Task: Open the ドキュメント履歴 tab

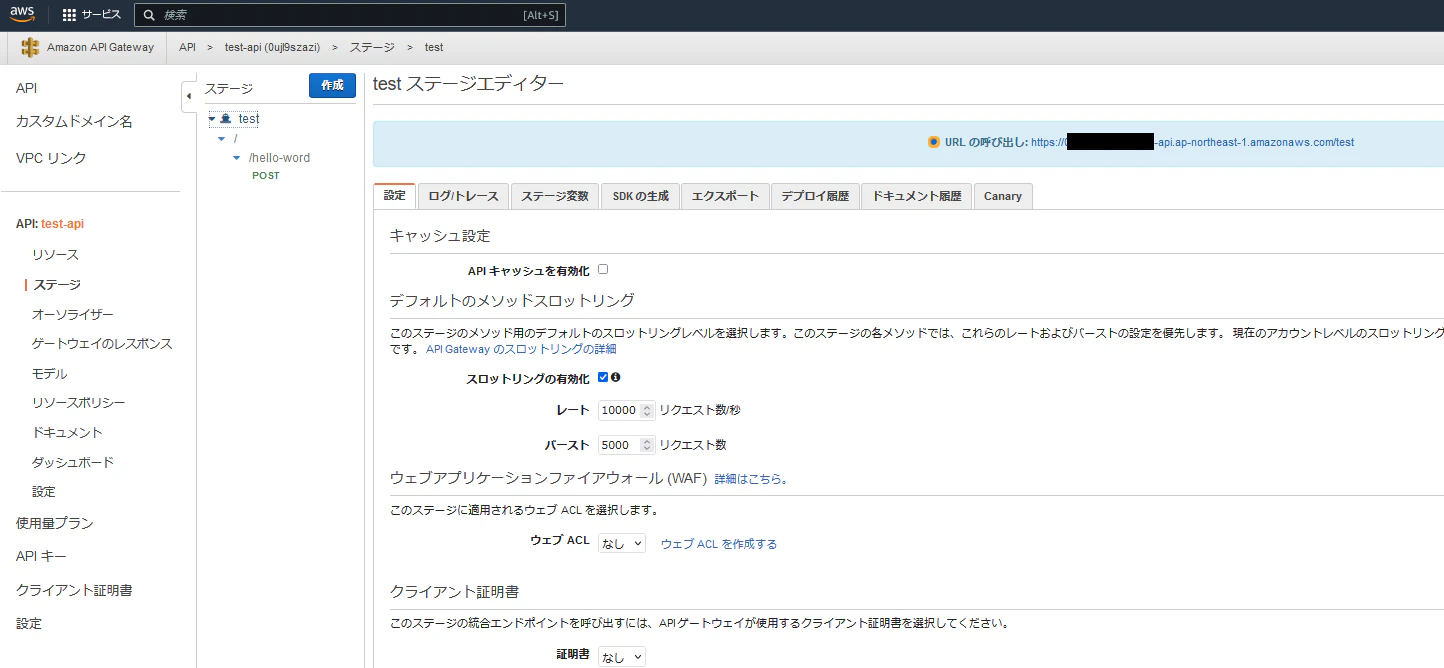Action: 916,196
